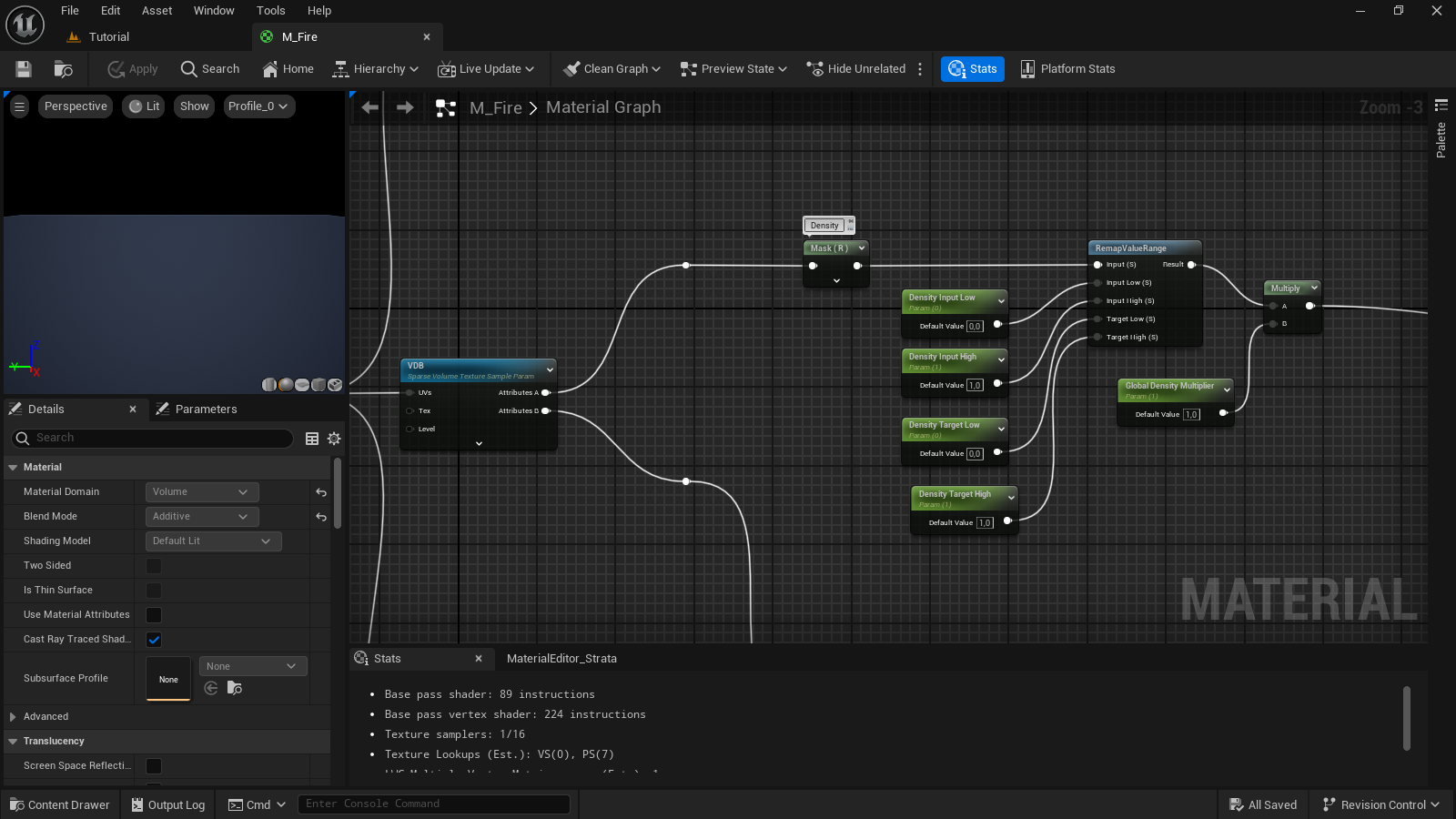Image resolution: width=1456 pixels, height=819 pixels.
Task: Toggle Lit view mode button
Action: pyautogui.click(x=144, y=106)
